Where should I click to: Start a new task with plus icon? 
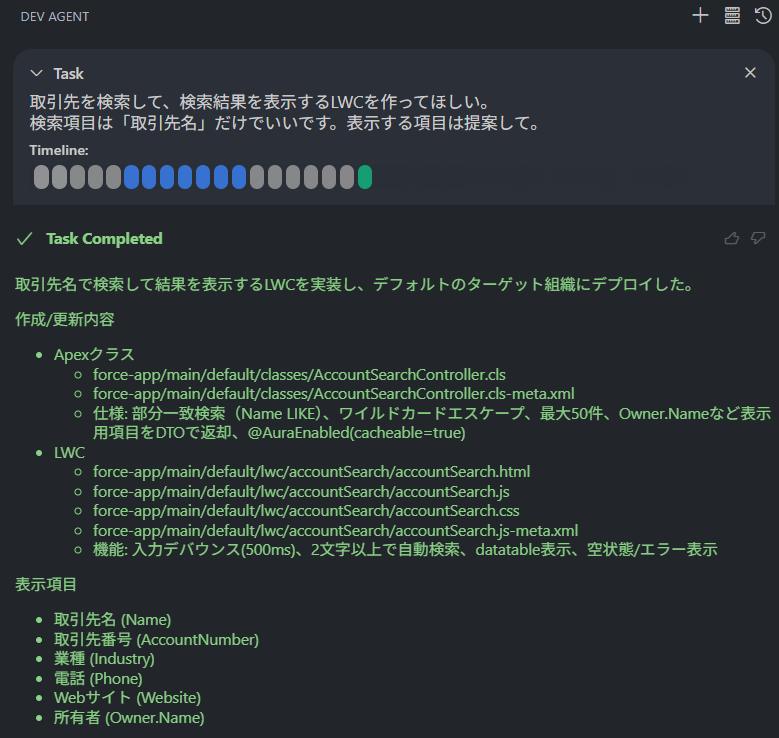(x=700, y=15)
